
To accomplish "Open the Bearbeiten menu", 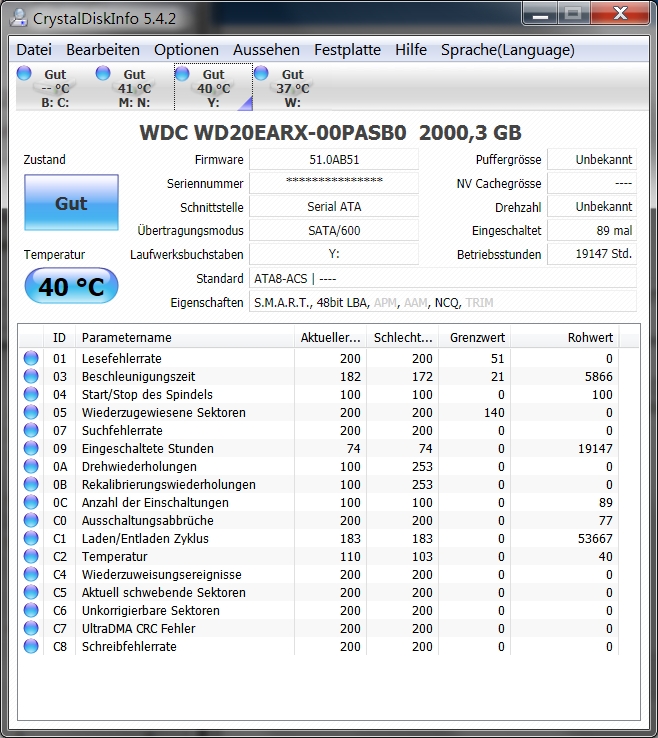I will pyautogui.click(x=103, y=50).
